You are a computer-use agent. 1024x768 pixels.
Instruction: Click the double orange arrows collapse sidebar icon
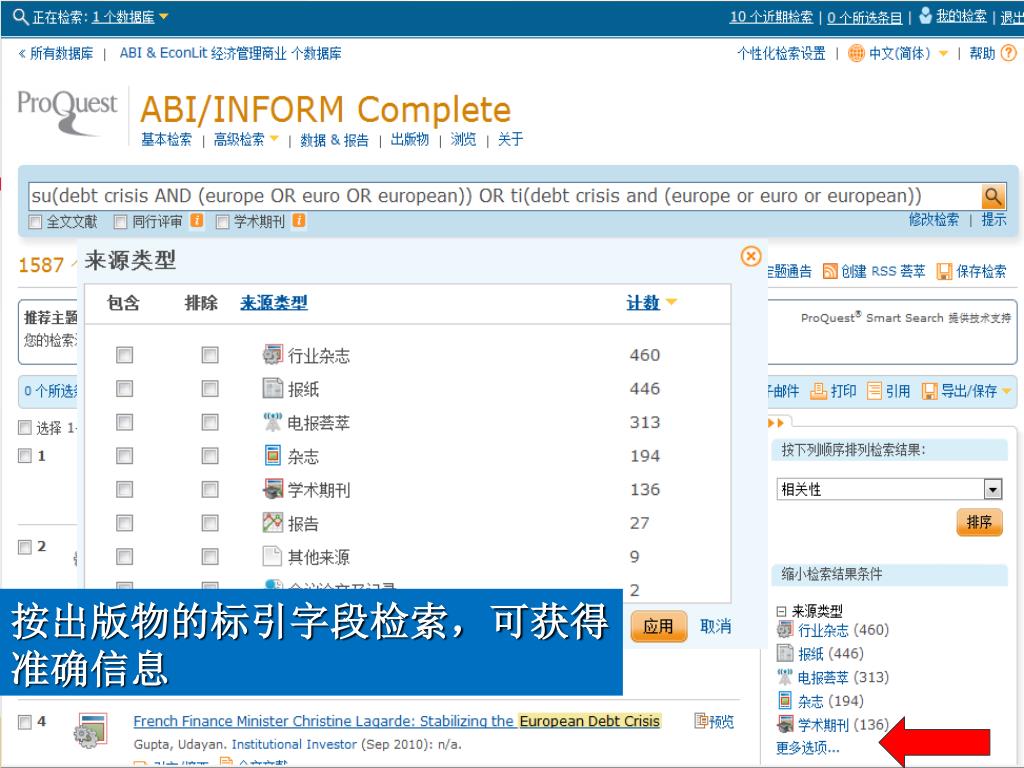pyautogui.click(x=775, y=423)
